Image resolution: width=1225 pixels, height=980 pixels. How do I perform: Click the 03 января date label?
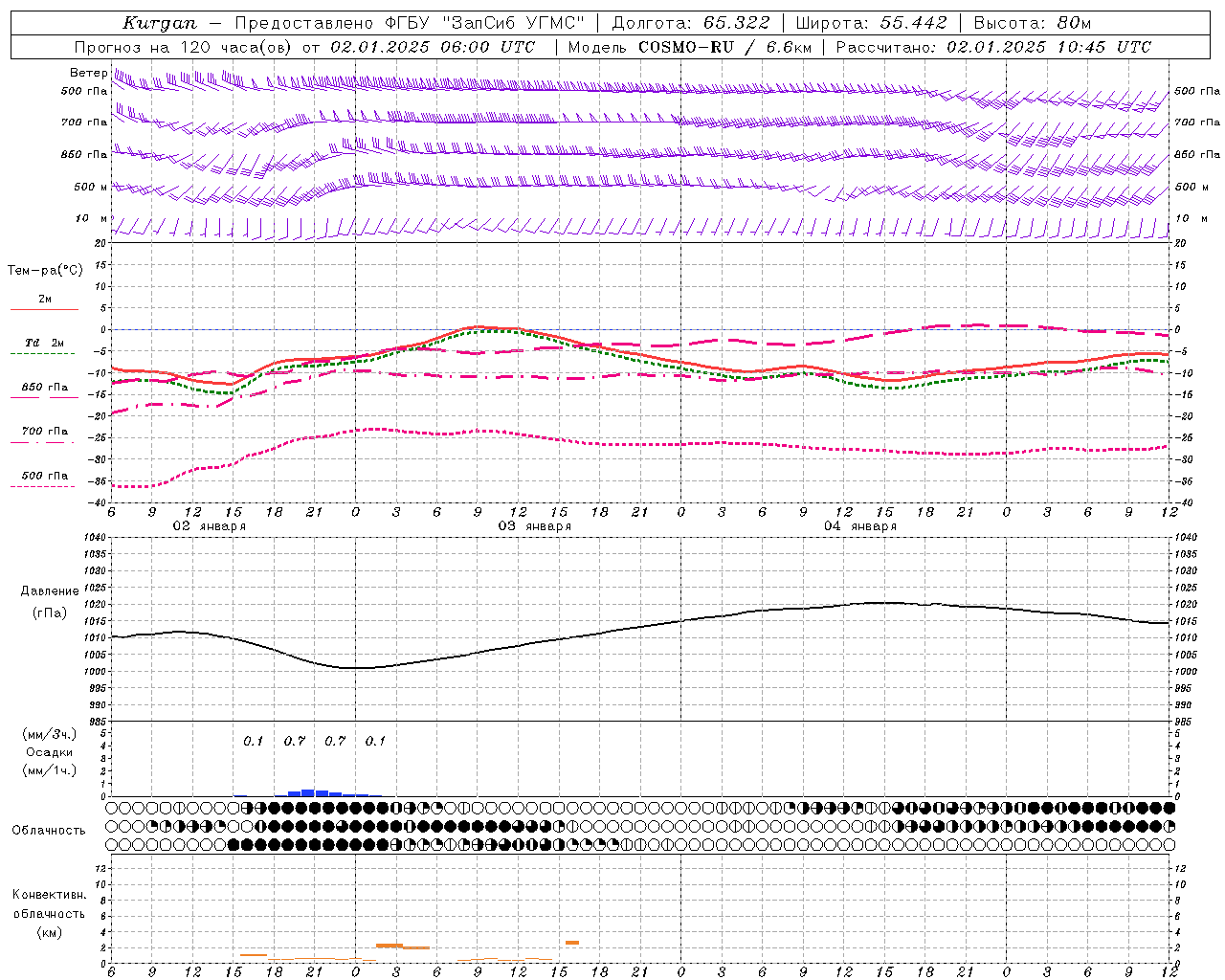(534, 526)
